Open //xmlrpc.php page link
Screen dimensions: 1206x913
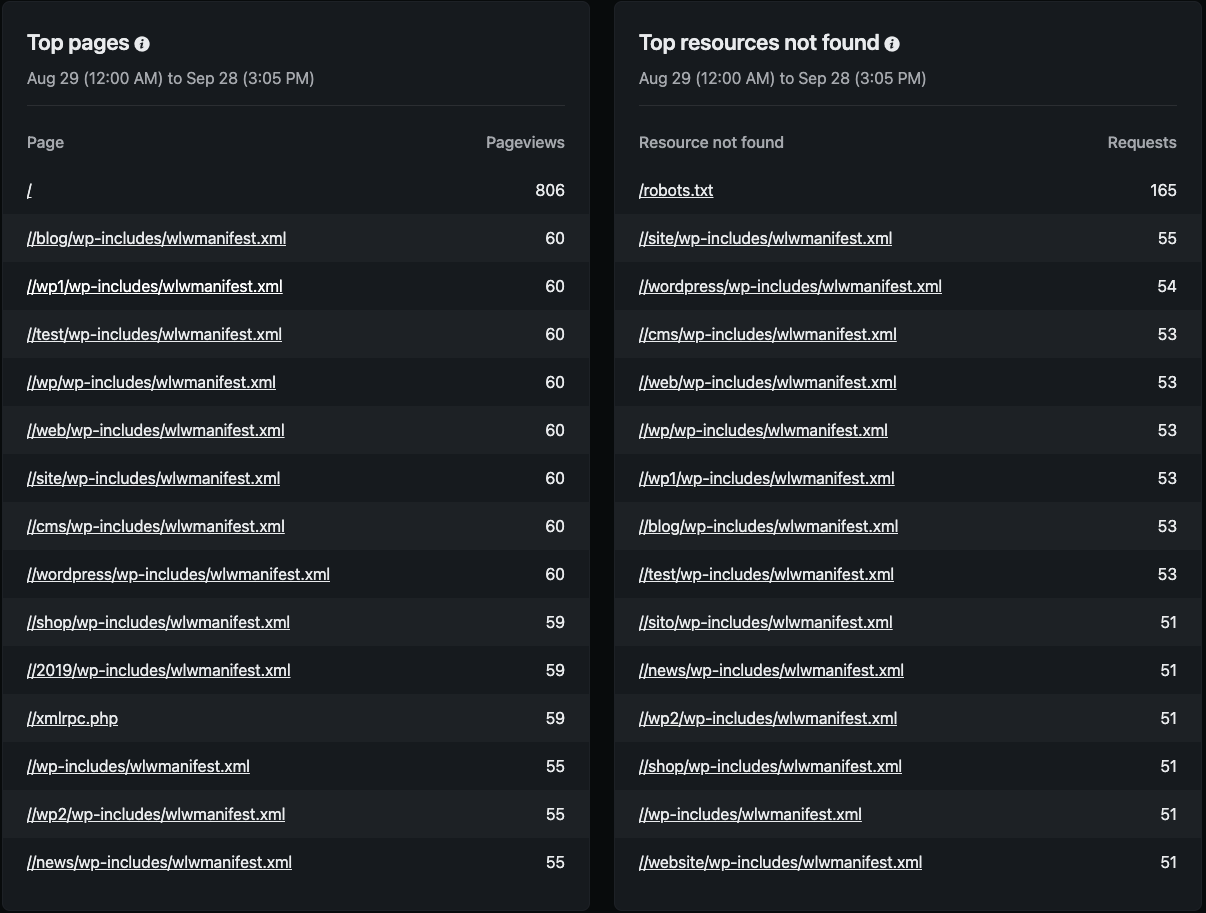[x=72, y=718]
